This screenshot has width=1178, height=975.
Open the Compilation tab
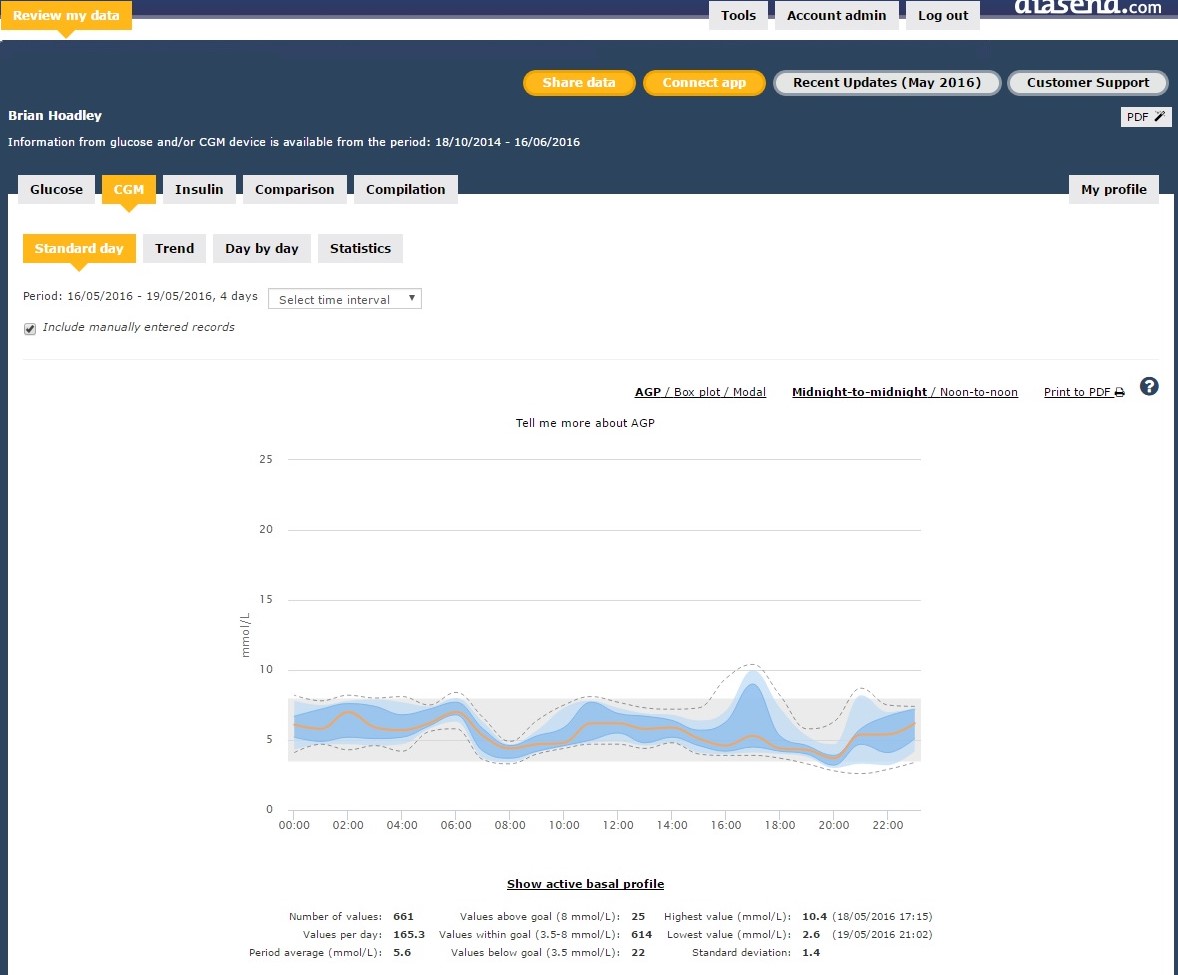tap(405, 189)
